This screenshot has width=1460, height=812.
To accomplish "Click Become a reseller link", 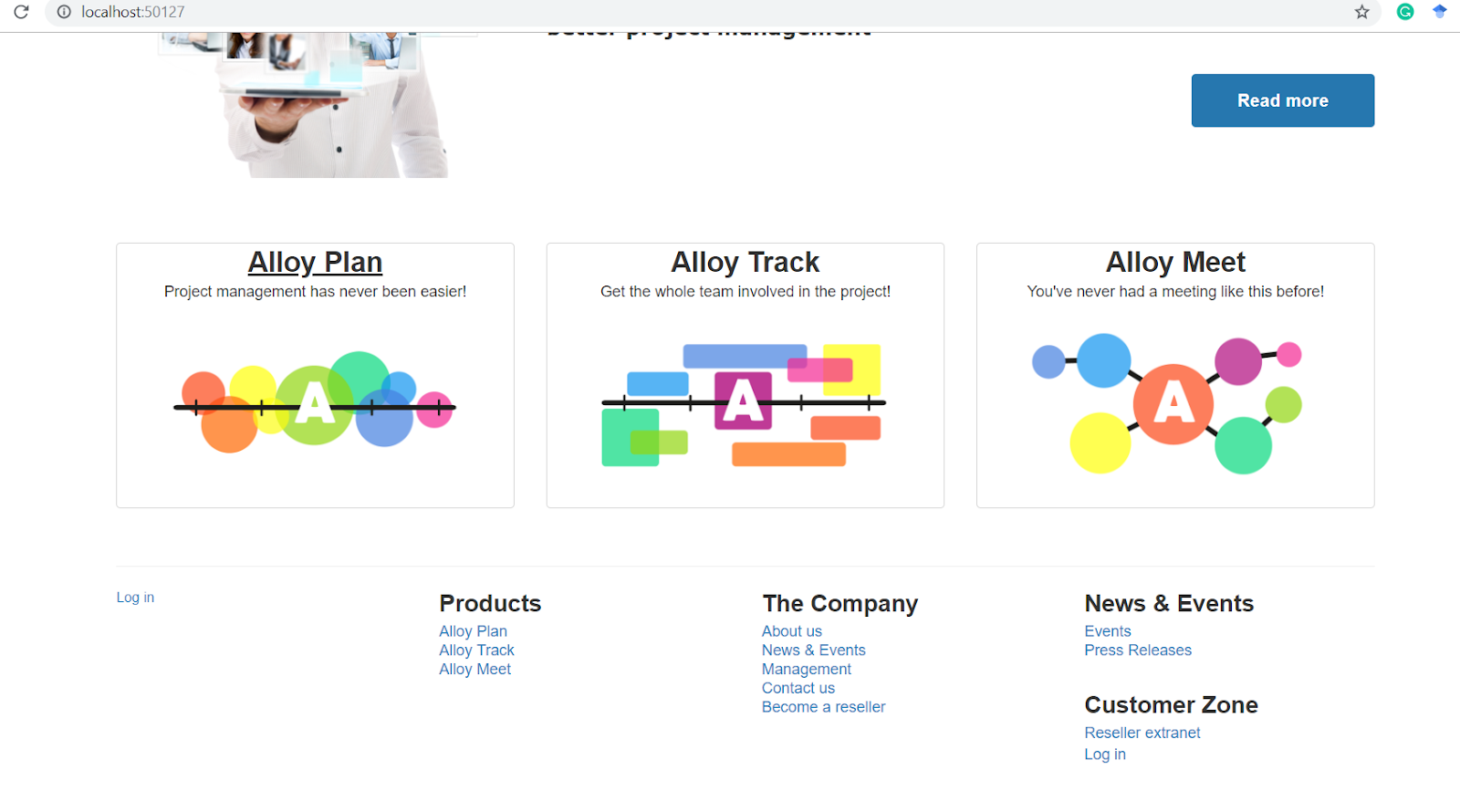I will (823, 707).
